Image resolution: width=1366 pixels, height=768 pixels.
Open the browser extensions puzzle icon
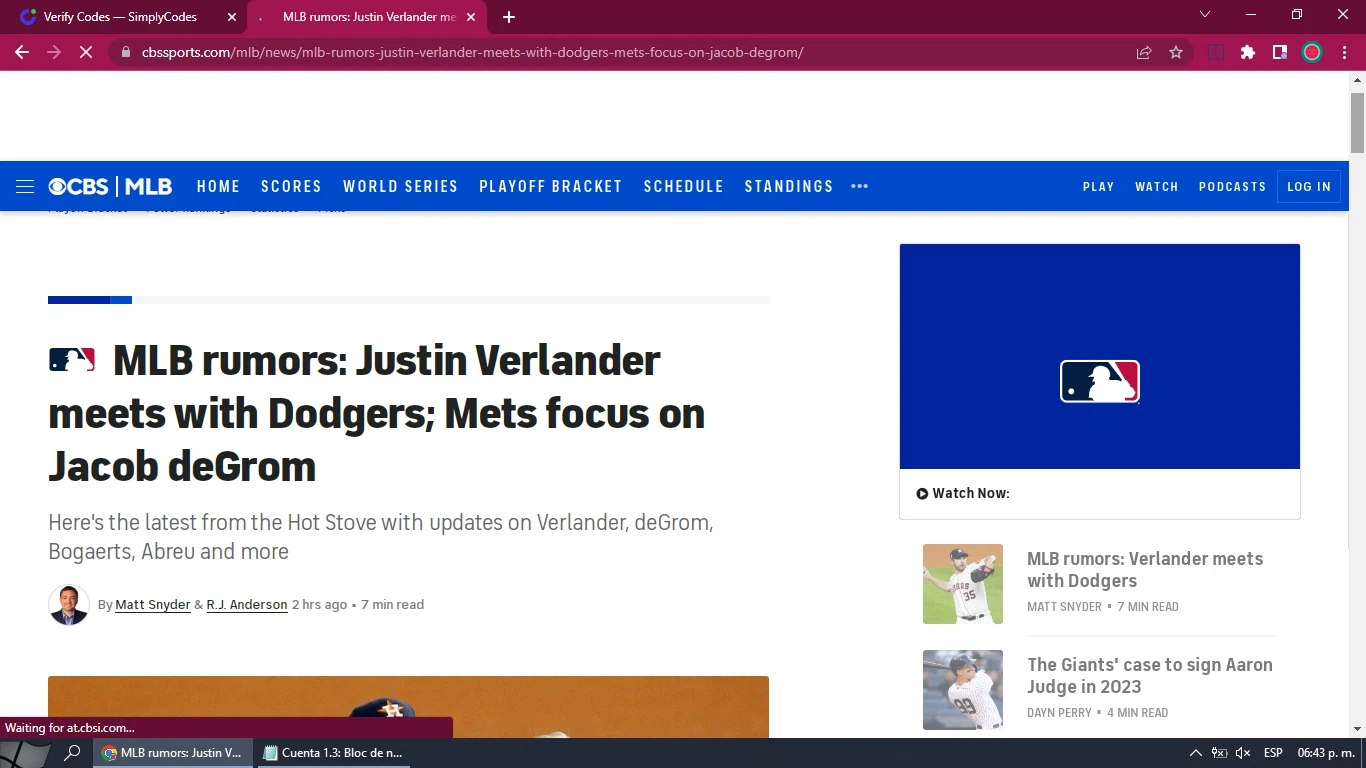click(1247, 52)
